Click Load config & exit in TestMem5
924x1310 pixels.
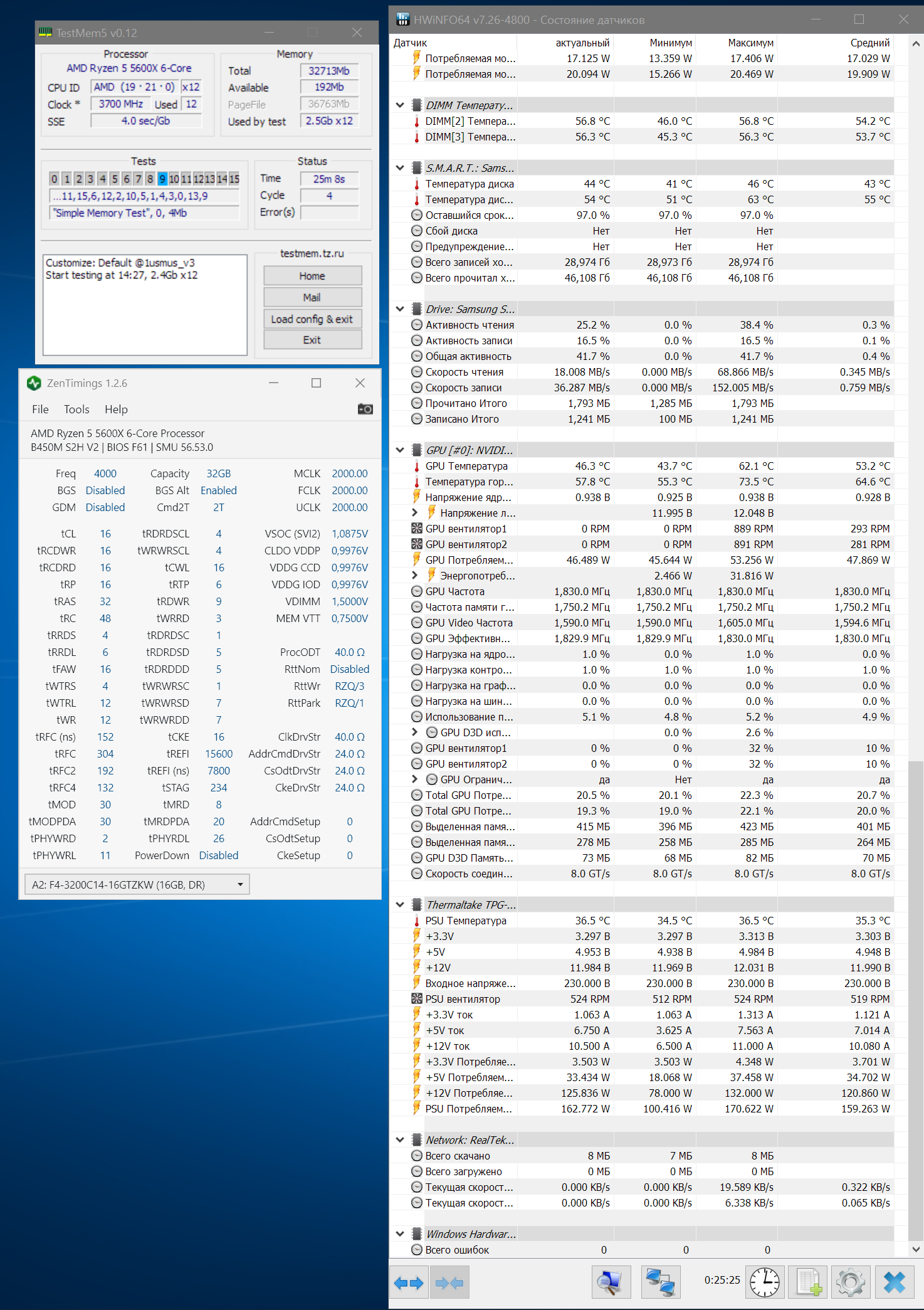pyautogui.click(x=312, y=319)
